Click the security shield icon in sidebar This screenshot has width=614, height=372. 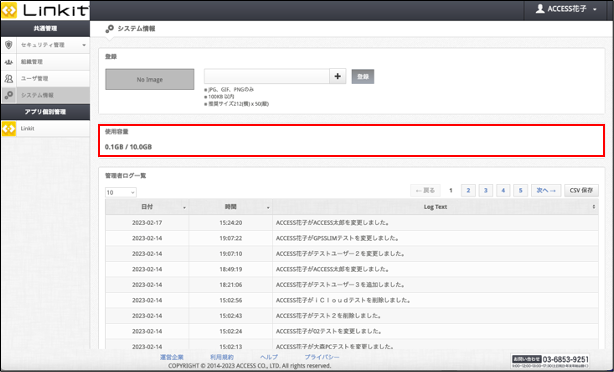[9, 45]
